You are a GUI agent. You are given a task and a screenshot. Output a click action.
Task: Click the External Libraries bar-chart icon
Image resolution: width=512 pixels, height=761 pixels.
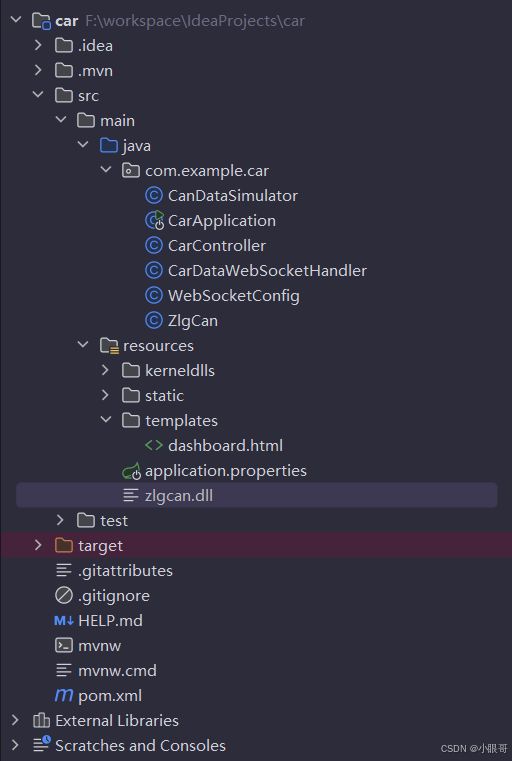pos(41,721)
